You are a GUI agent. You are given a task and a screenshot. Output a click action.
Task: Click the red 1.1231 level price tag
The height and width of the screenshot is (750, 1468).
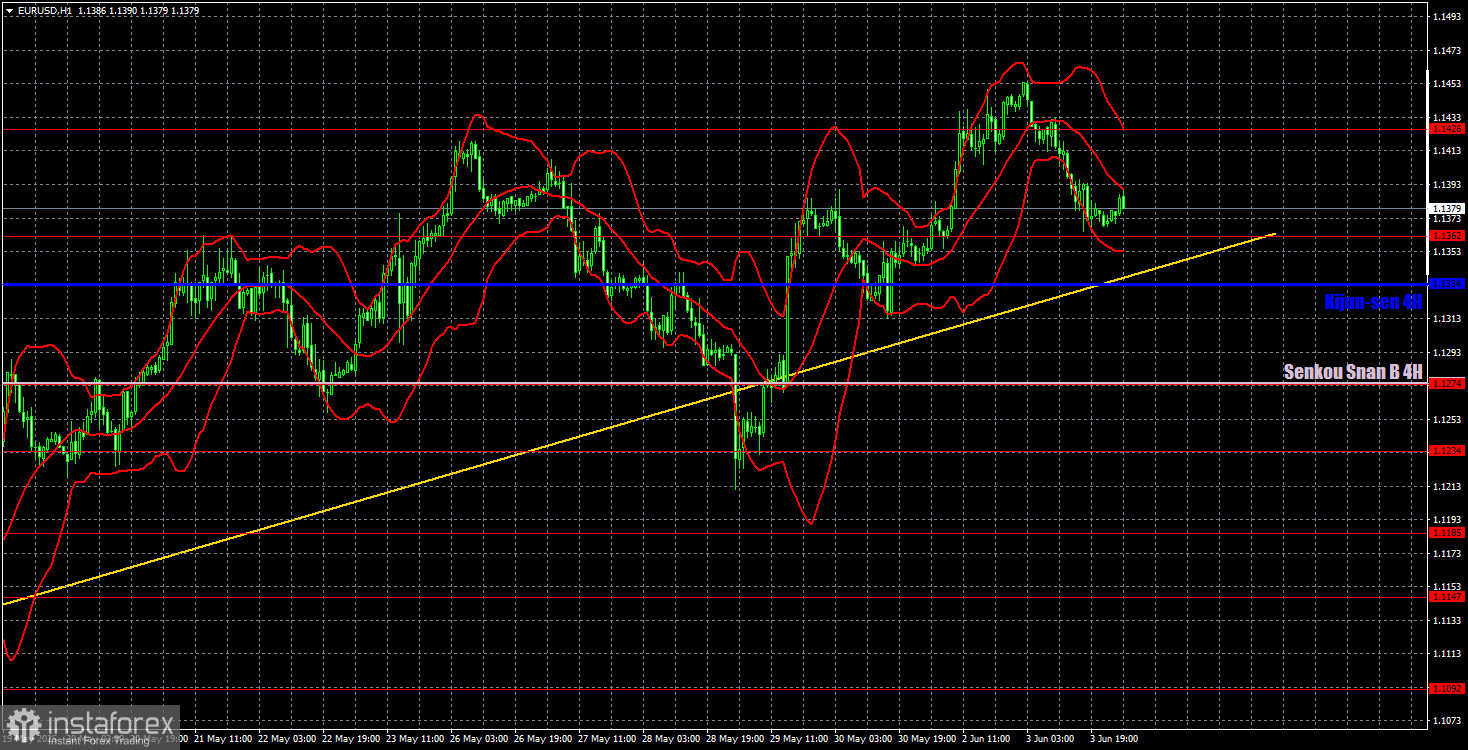click(x=1448, y=450)
